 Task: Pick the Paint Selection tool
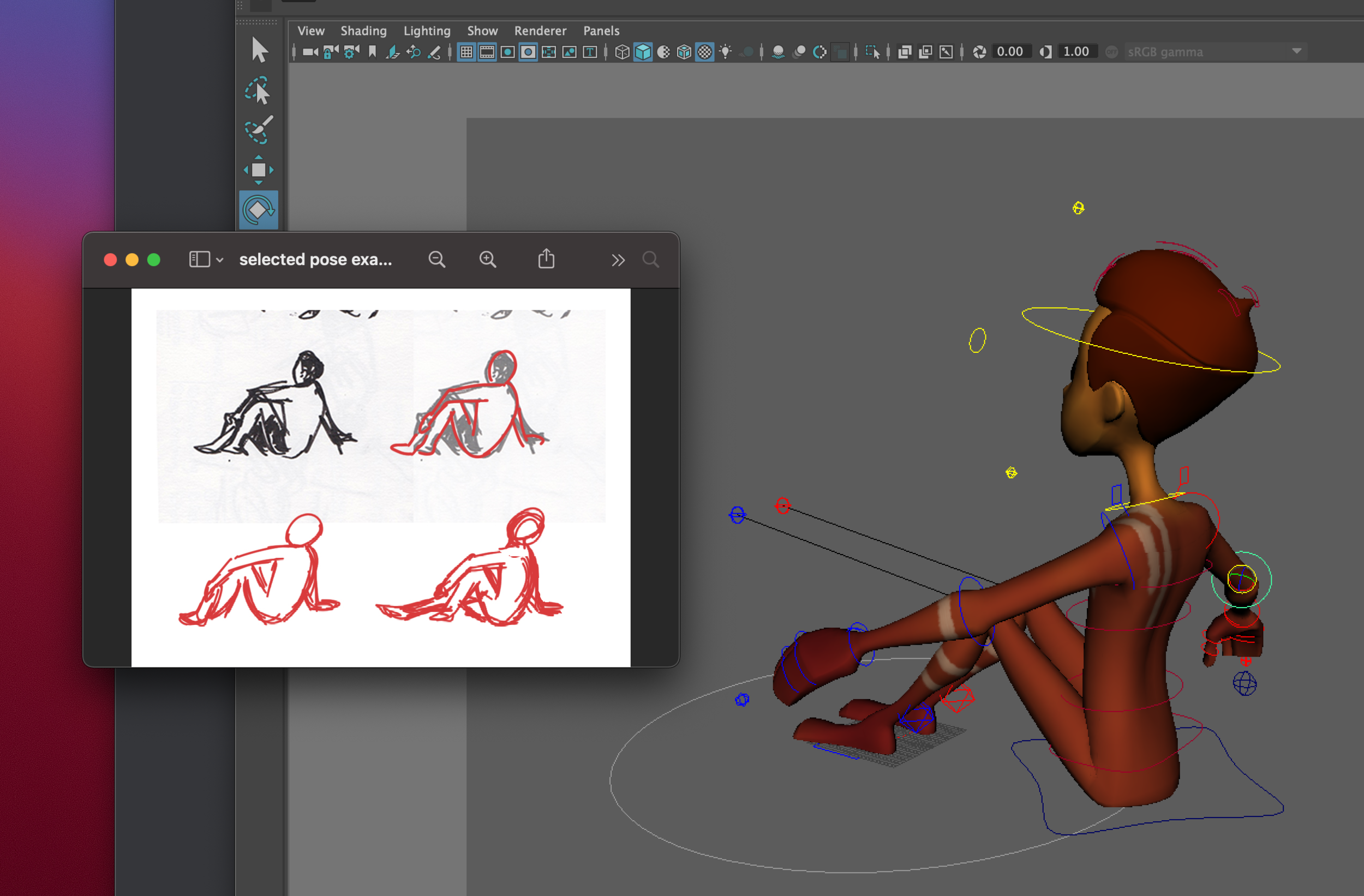(258, 130)
